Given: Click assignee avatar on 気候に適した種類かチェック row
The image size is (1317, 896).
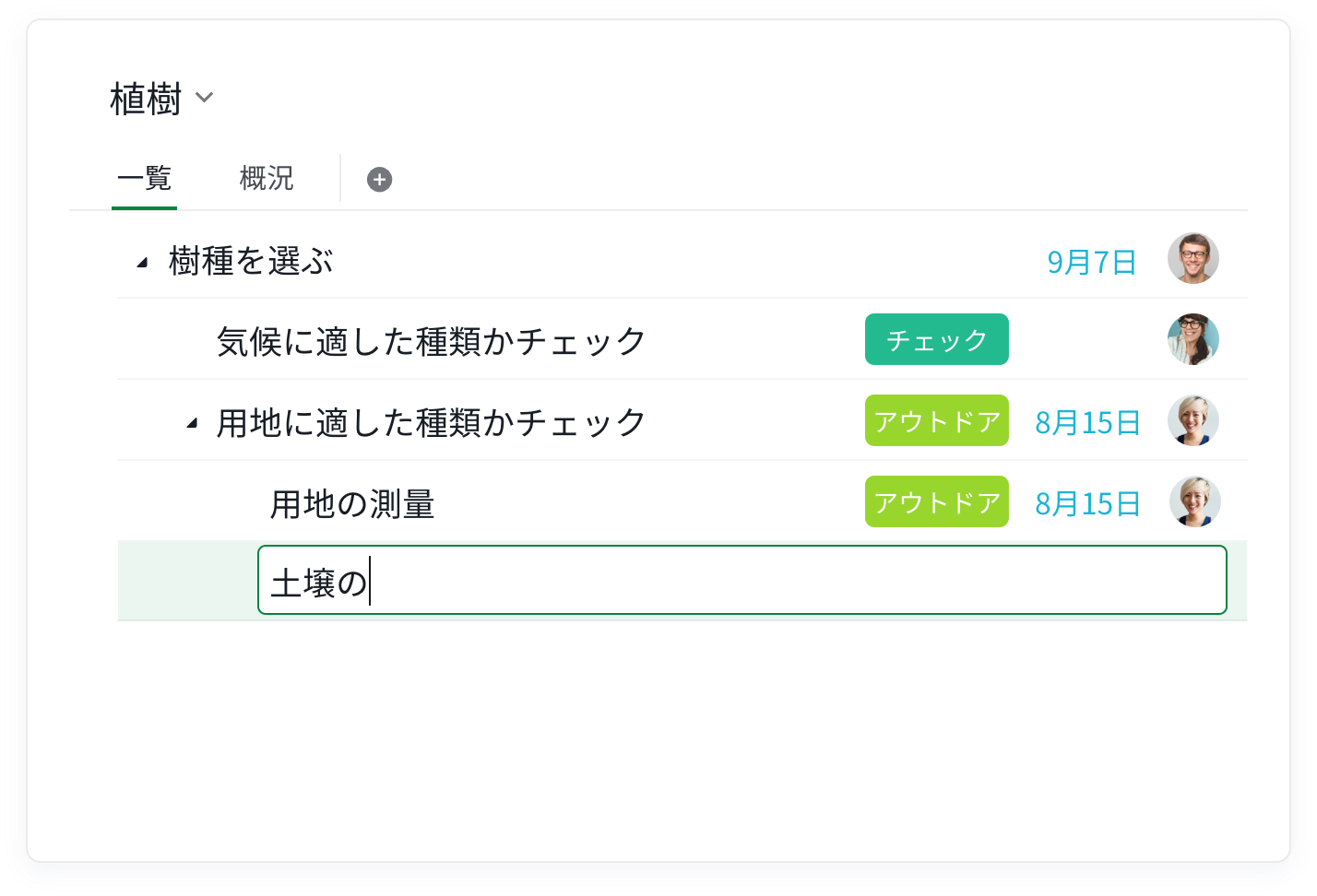Looking at the screenshot, I should [1192, 339].
